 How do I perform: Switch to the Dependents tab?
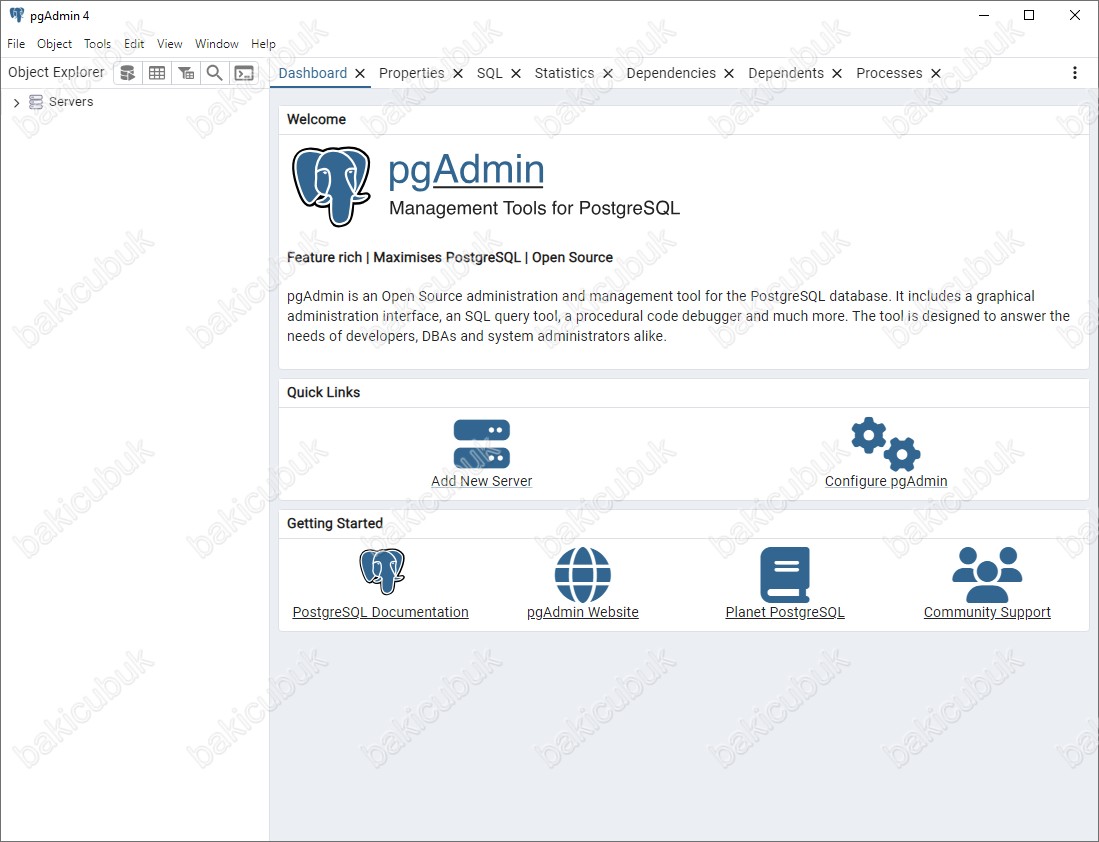tap(786, 73)
